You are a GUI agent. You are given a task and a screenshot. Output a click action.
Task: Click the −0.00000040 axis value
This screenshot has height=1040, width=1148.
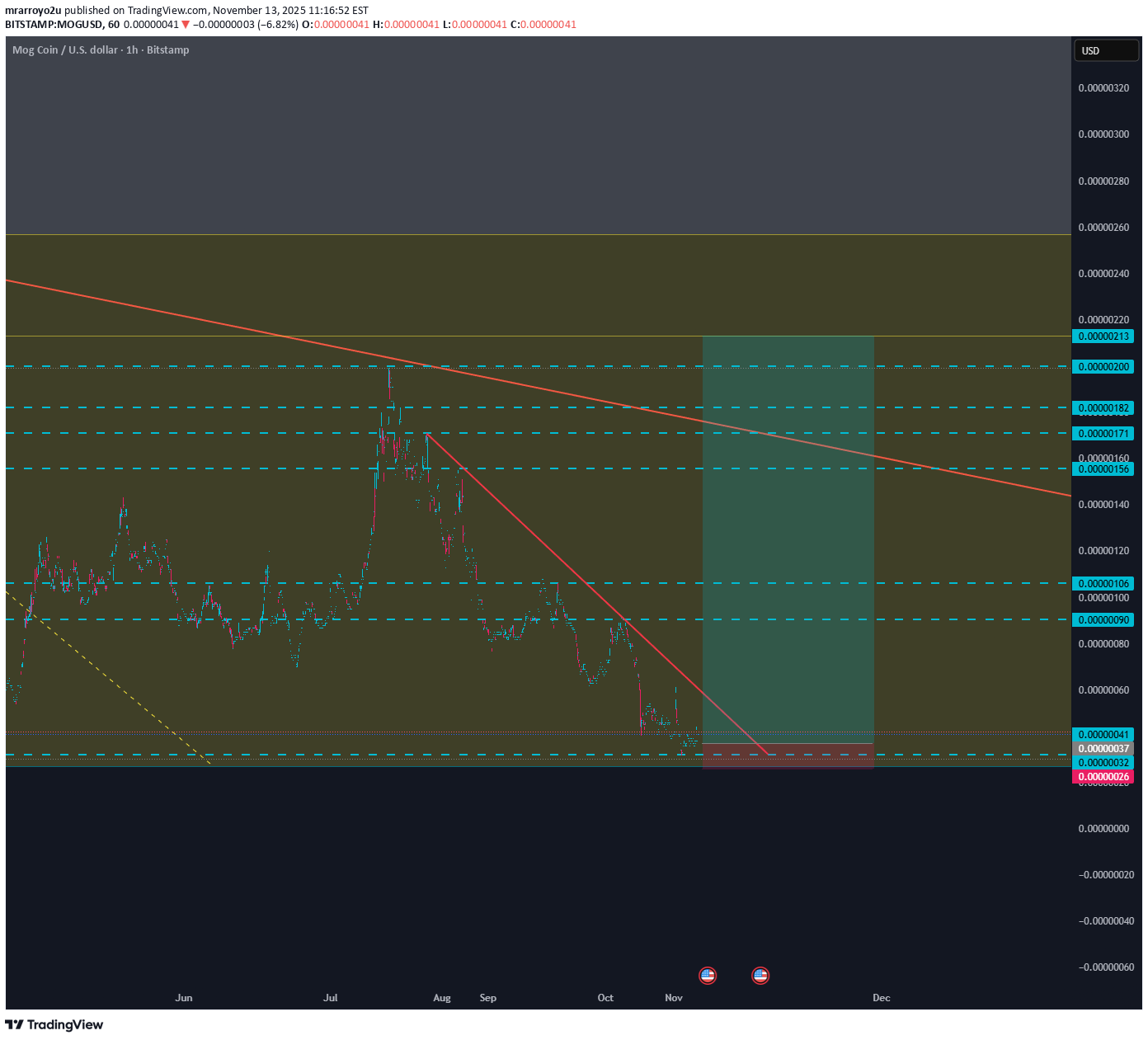coord(1106,921)
